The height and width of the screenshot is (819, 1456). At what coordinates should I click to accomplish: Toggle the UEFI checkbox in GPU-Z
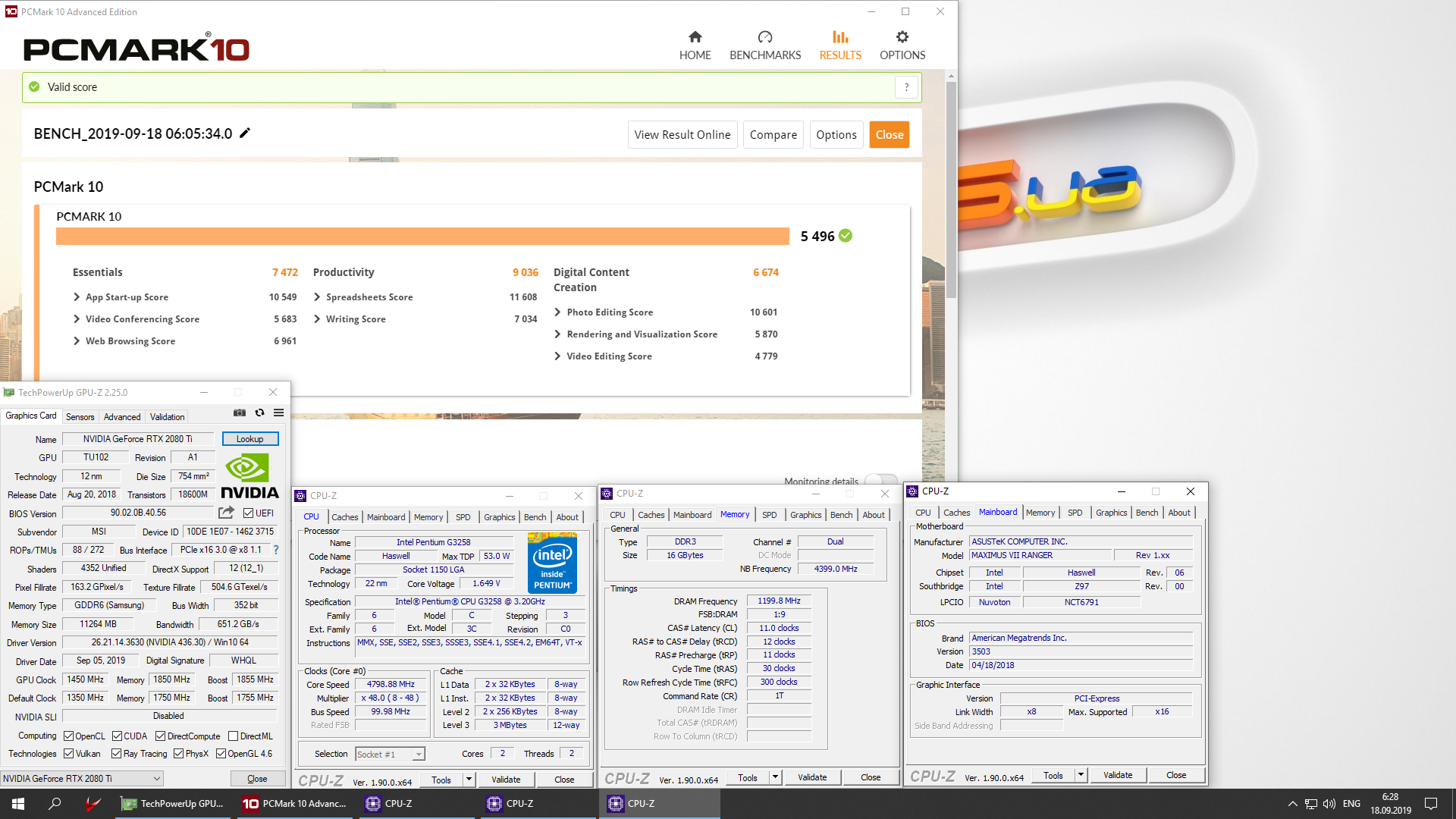[x=248, y=513]
